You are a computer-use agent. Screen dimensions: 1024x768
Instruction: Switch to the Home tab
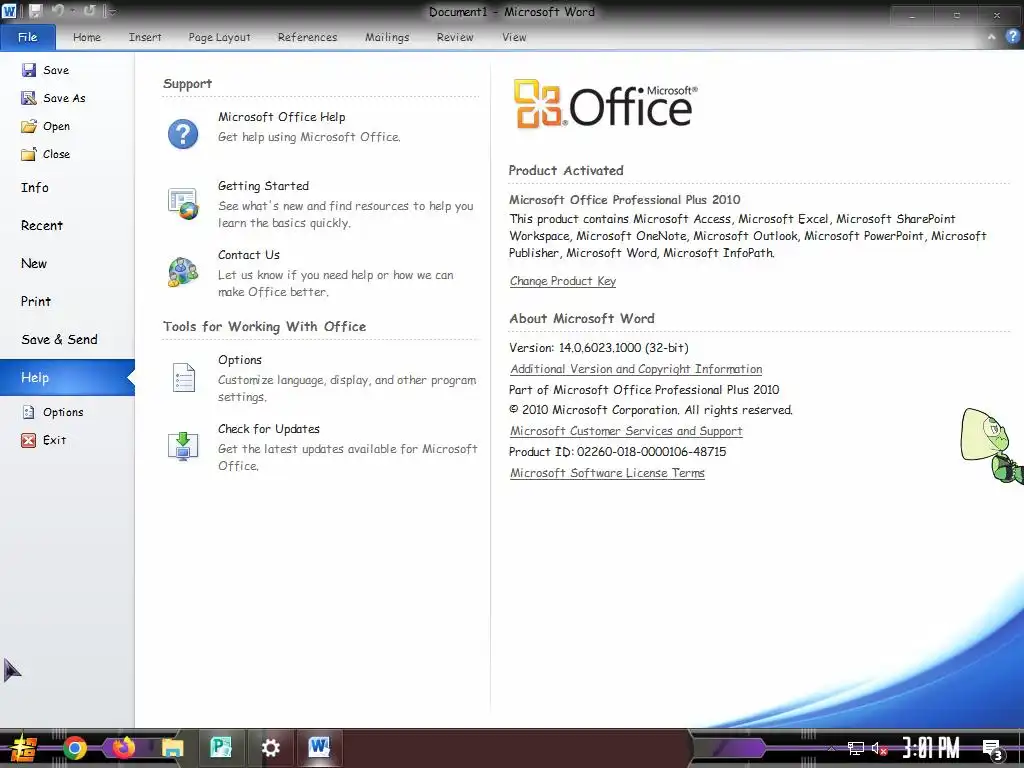87,37
